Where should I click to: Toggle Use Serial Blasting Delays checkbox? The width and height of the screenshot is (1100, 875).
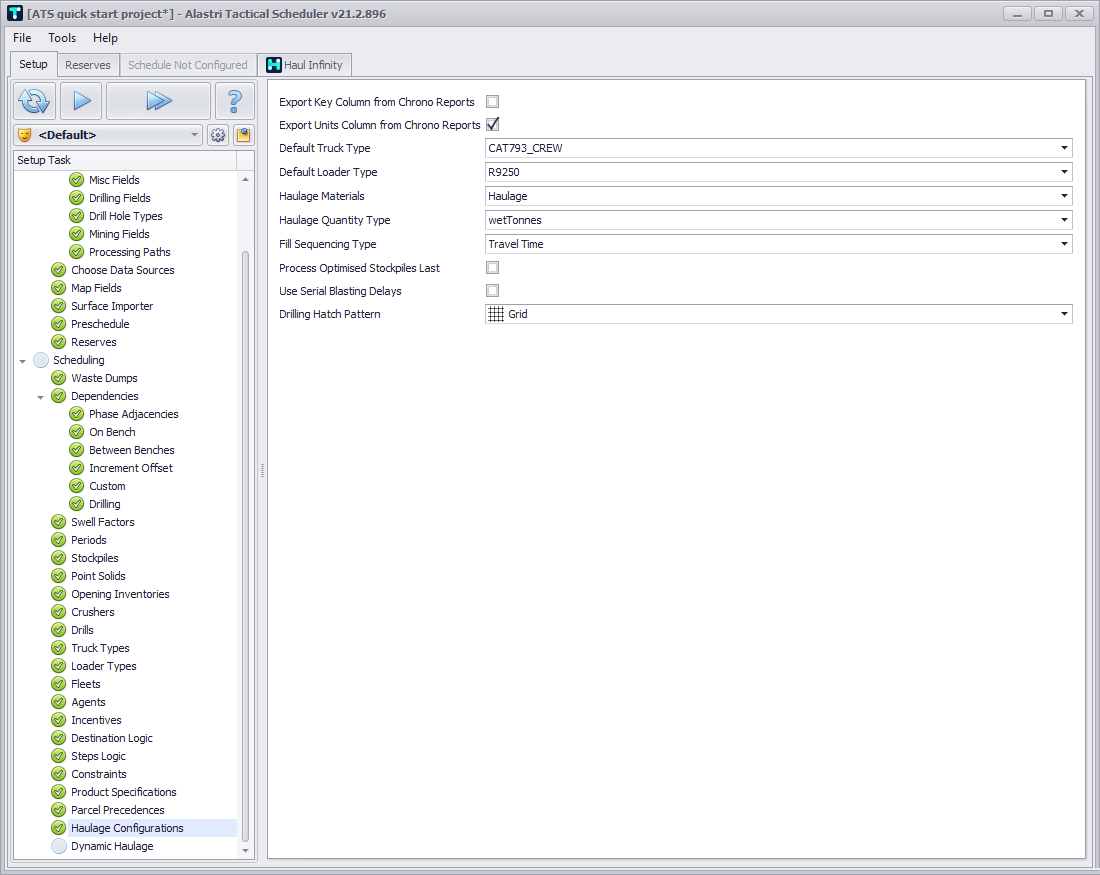point(492,291)
